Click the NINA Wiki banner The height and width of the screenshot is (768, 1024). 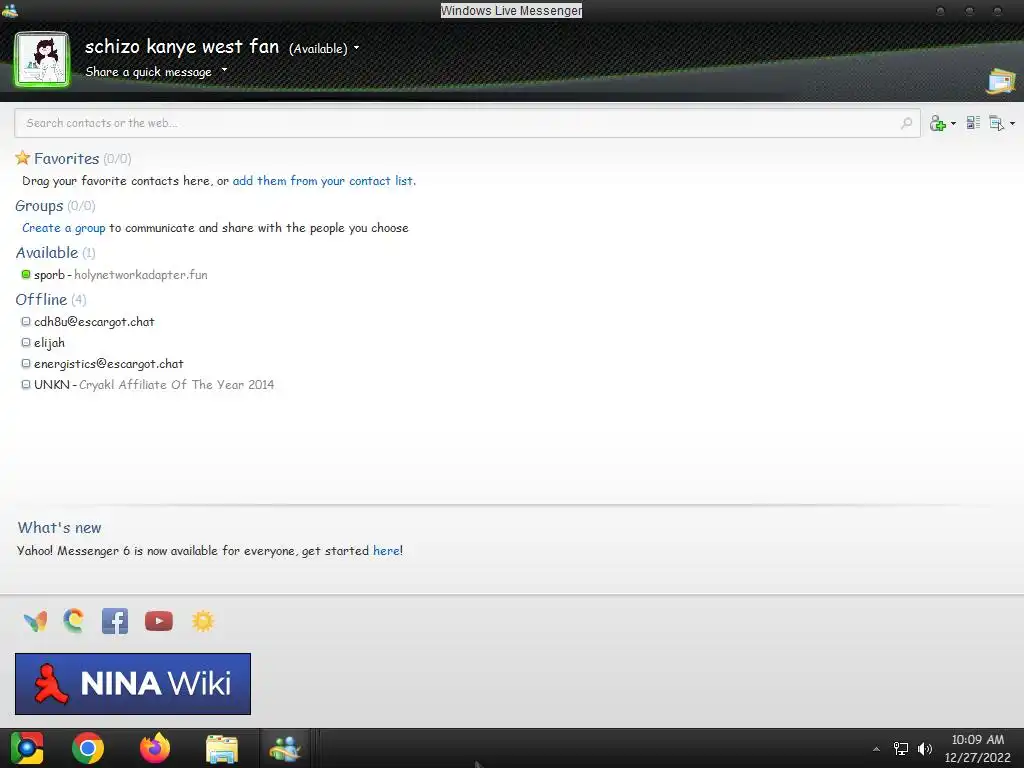click(x=133, y=684)
